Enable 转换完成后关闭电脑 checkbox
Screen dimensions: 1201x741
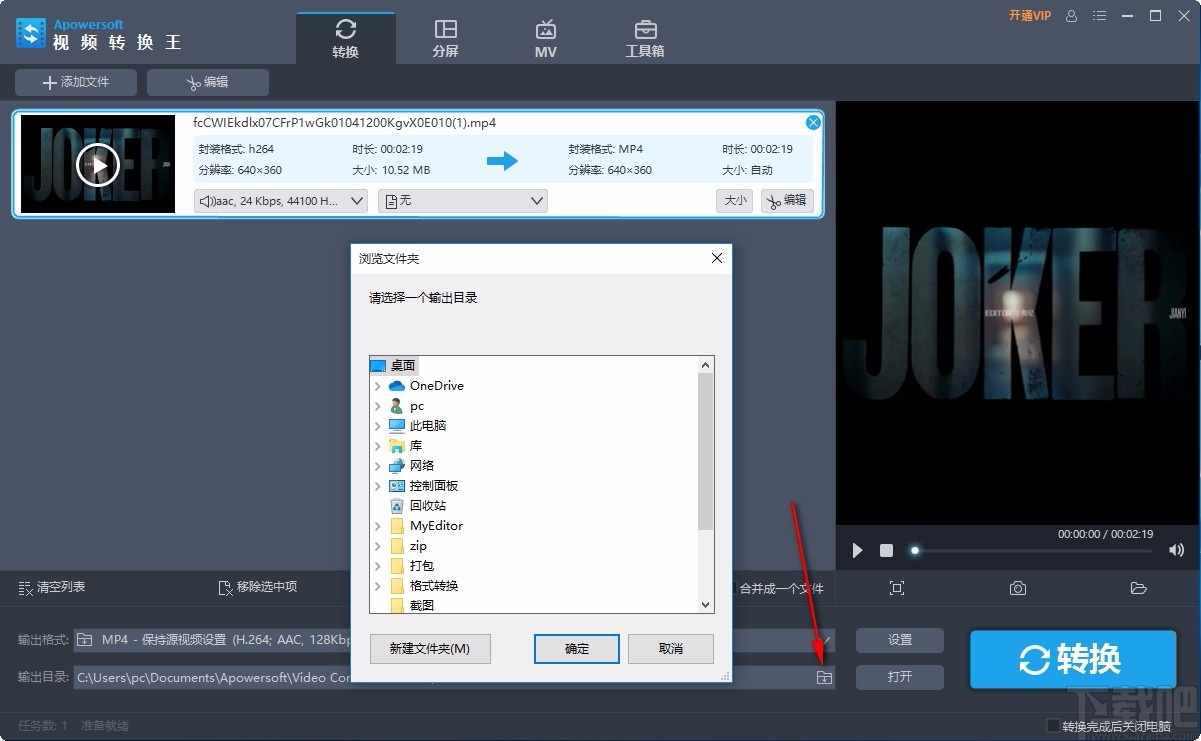(1052, 725)
